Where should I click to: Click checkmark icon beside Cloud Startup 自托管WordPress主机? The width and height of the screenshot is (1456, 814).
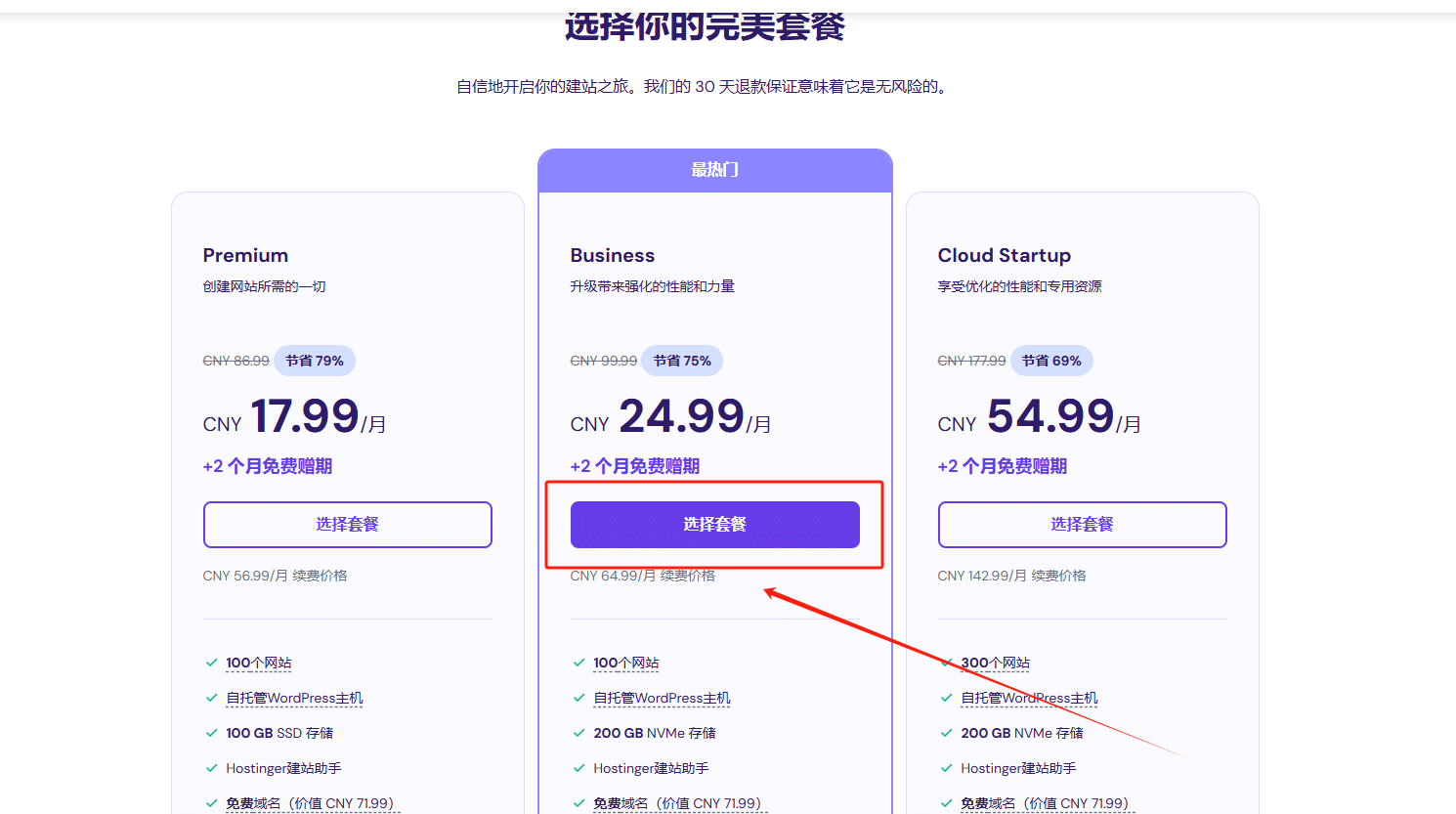946,698
